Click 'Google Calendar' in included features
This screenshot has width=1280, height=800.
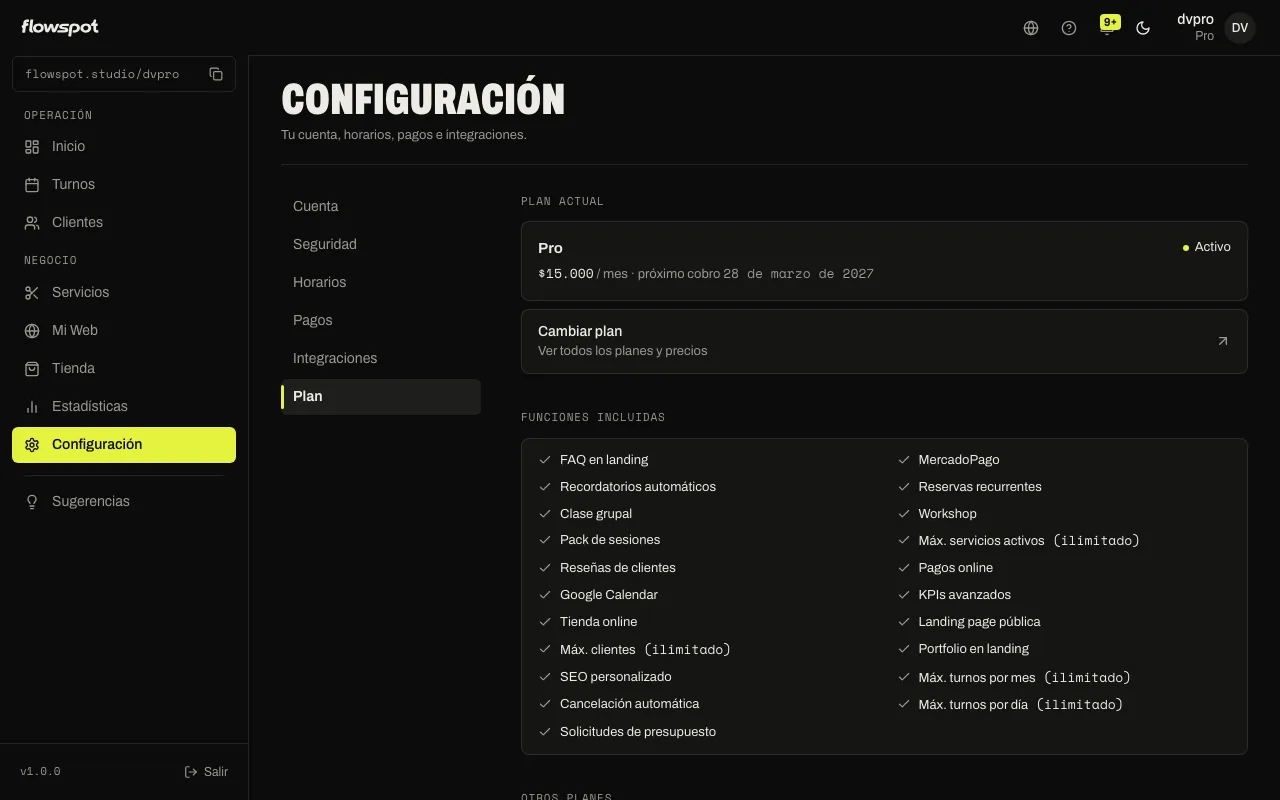tap(609, 595)
